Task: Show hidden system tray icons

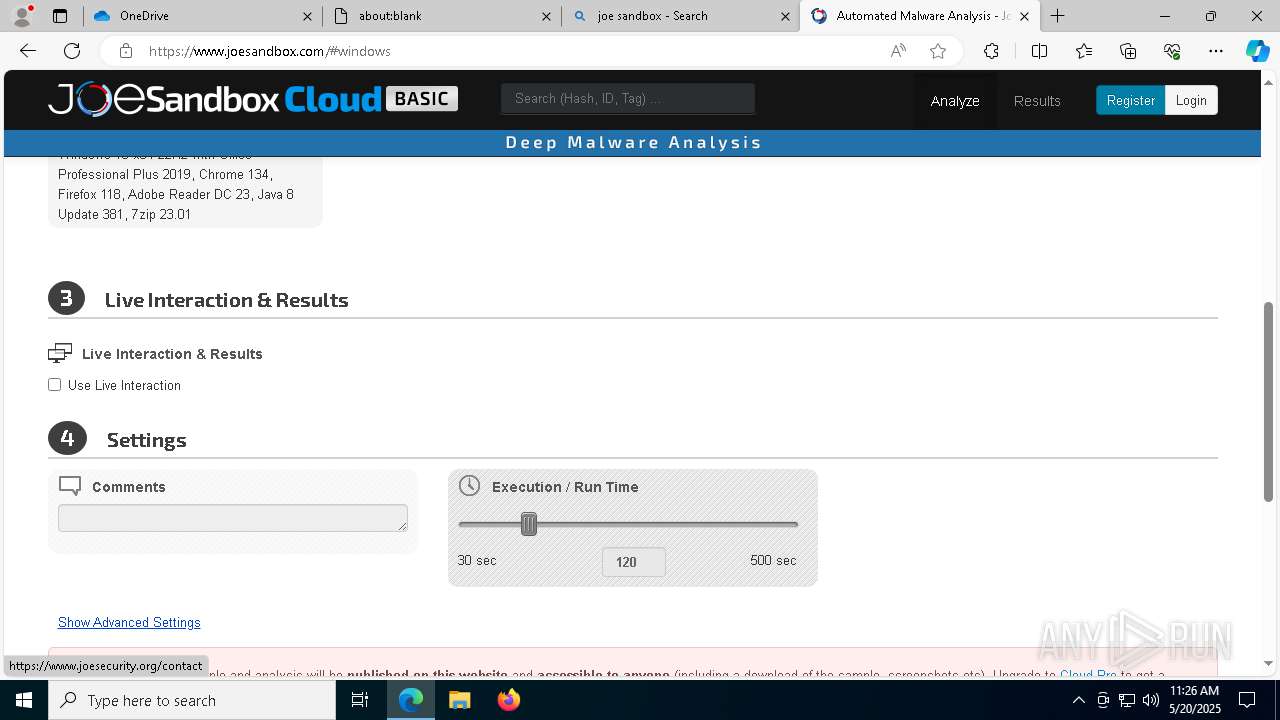Action: pyautogui.click(x=1079, y=700)
